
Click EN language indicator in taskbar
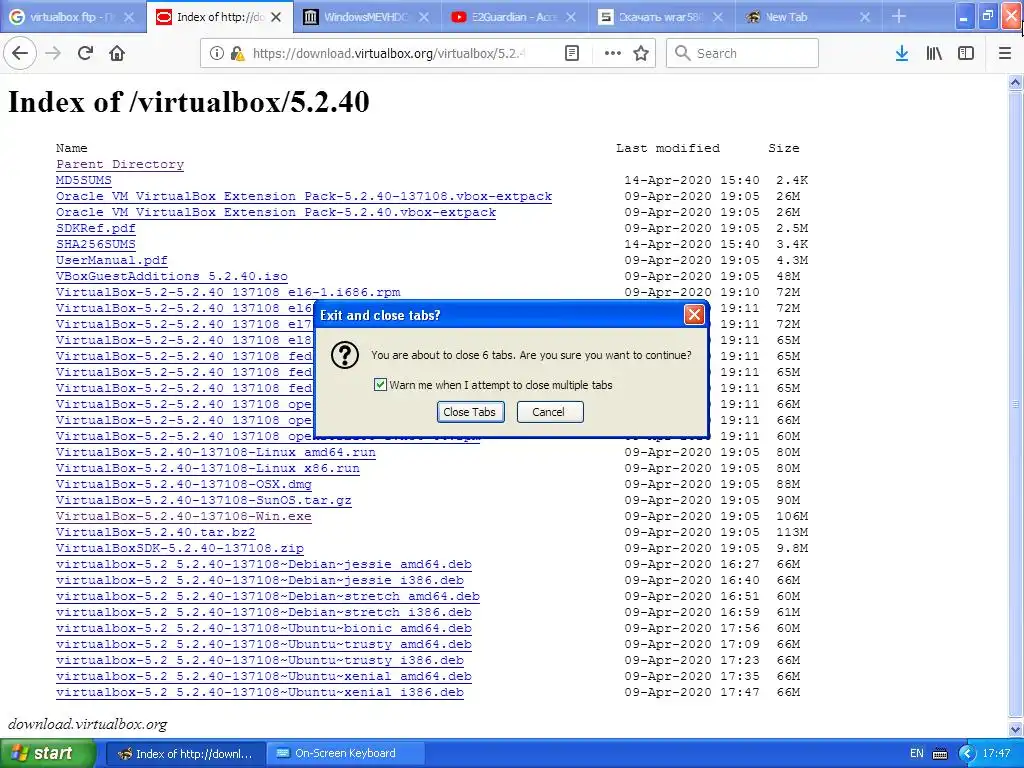click(917, 754)
